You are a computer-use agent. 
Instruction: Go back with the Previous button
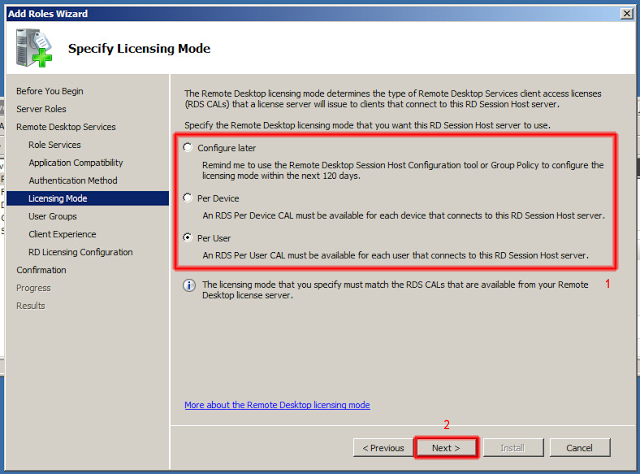(x=383, y=448)
